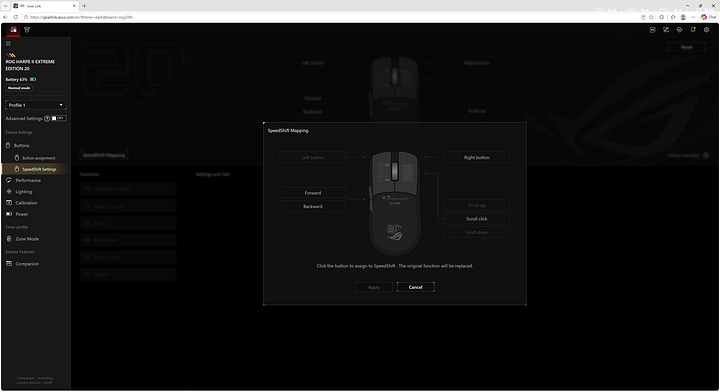The height and width of the screenshot is (392, 720).
Task: Bookmark this page with the star icon
Action: pos(651,17)
